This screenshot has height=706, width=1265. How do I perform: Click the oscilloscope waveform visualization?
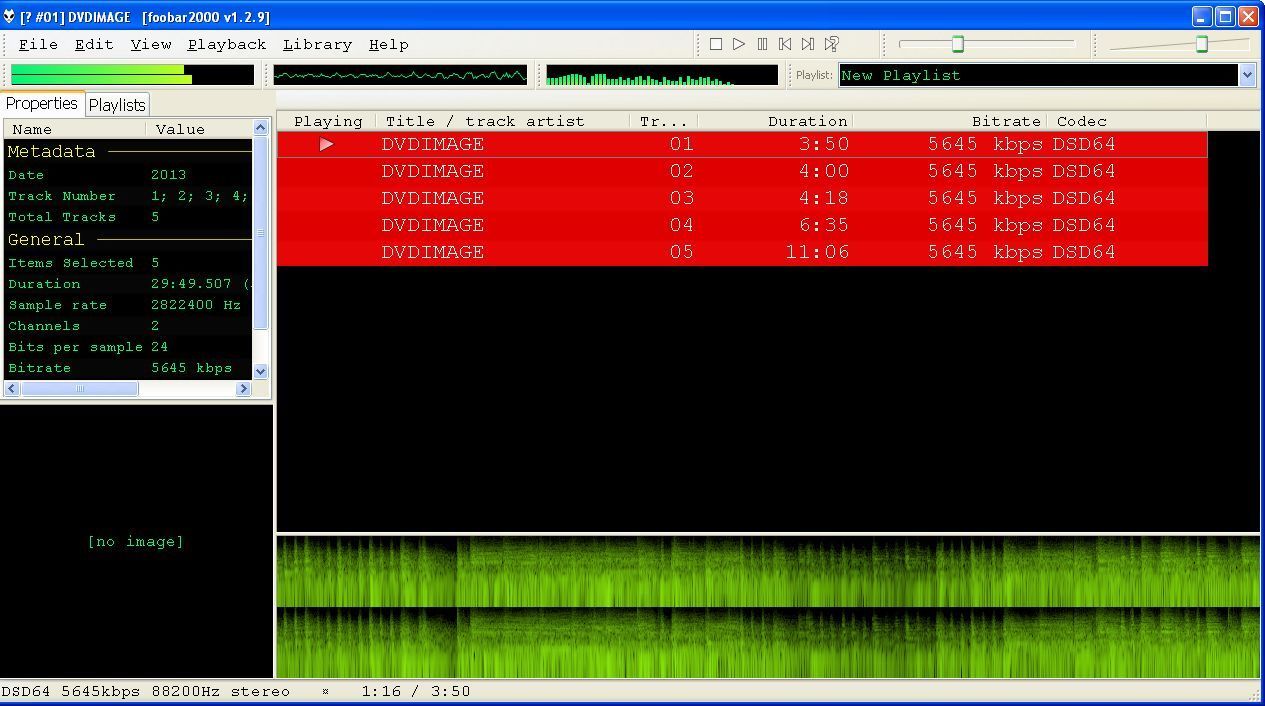pyautogui.click(x=400, y=75)
